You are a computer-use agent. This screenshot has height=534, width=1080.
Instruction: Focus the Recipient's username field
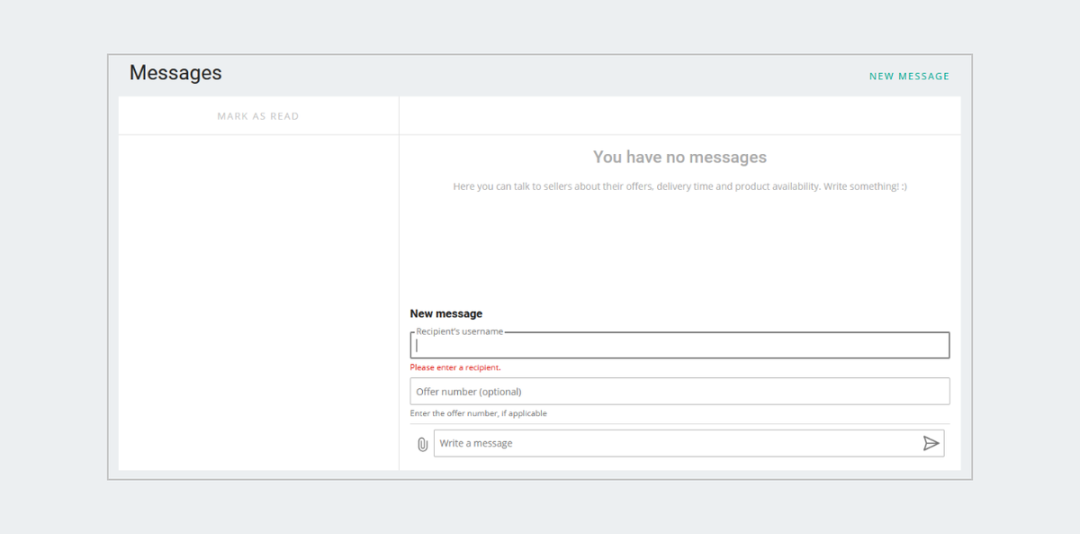tap(680, 345)
